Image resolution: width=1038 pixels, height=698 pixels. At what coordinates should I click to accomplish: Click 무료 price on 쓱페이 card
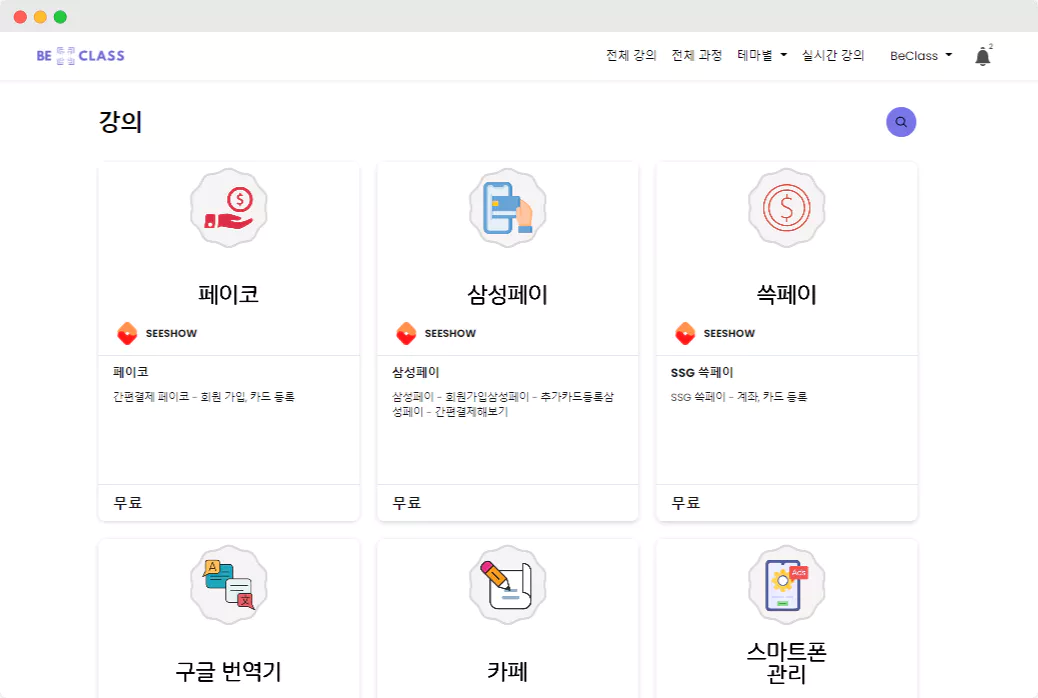point(685,503)
